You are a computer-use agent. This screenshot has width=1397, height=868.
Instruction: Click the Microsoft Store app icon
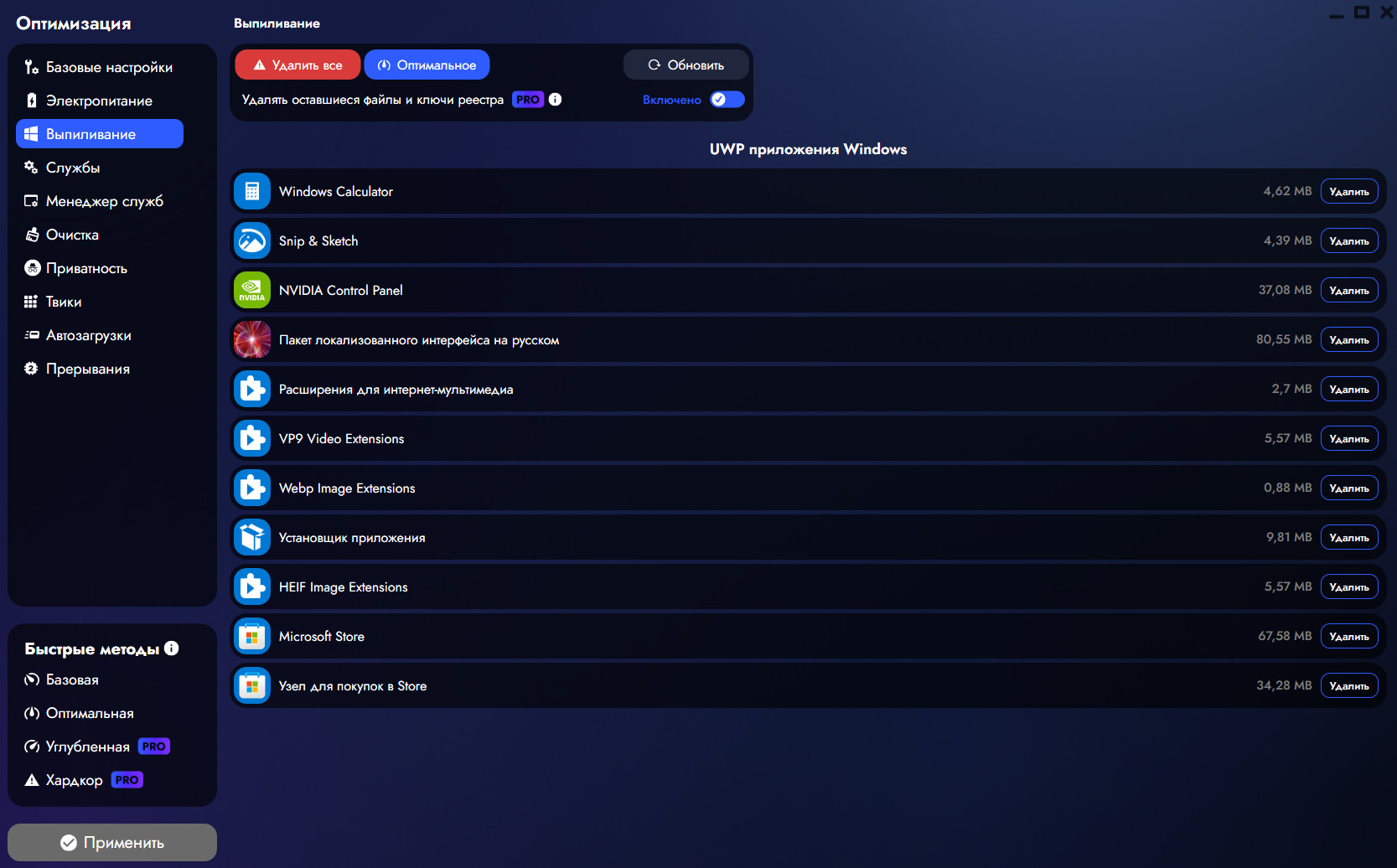point(252,636)
